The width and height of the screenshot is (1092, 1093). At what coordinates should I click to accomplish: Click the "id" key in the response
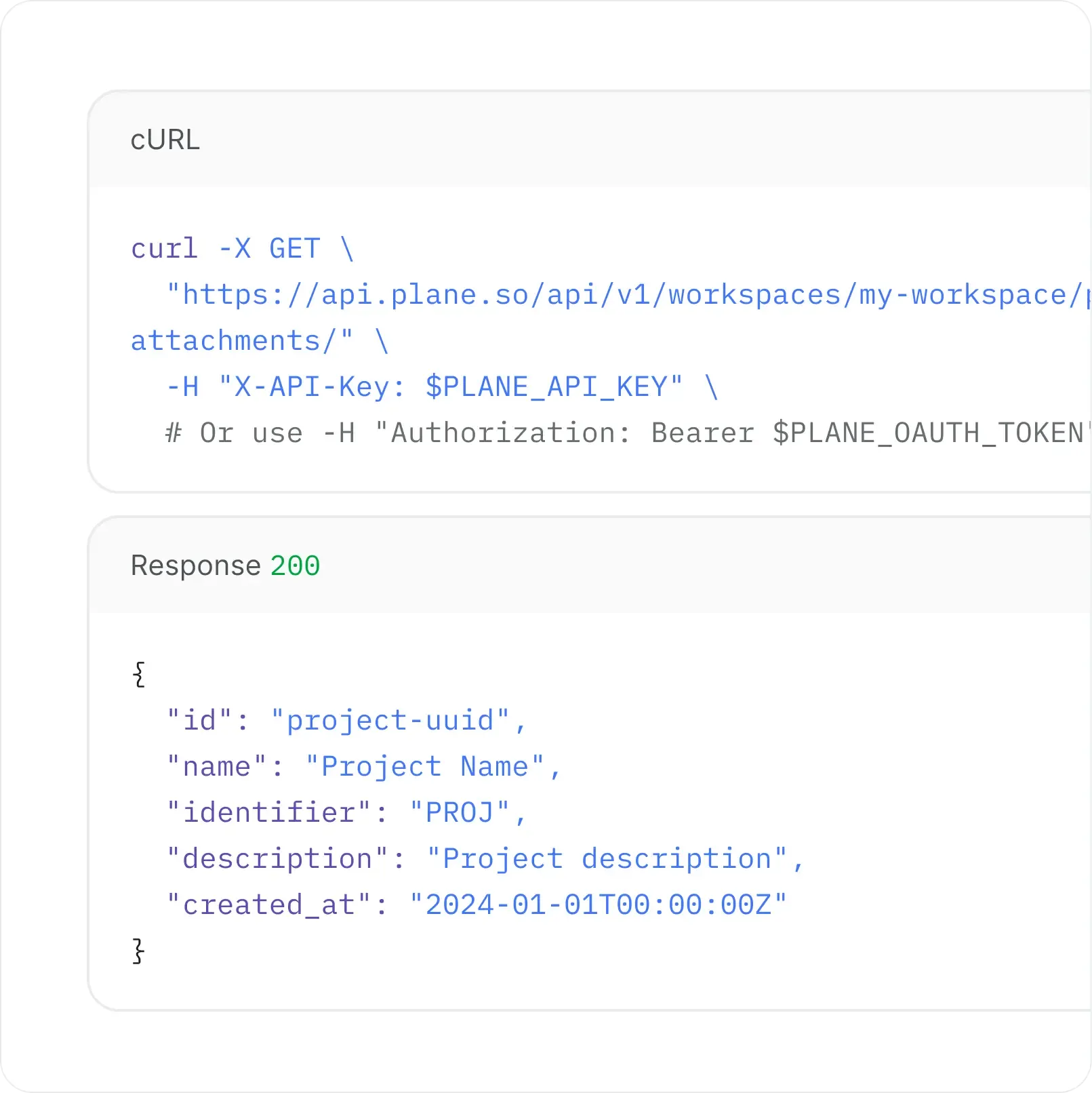[x=197, y=720]
